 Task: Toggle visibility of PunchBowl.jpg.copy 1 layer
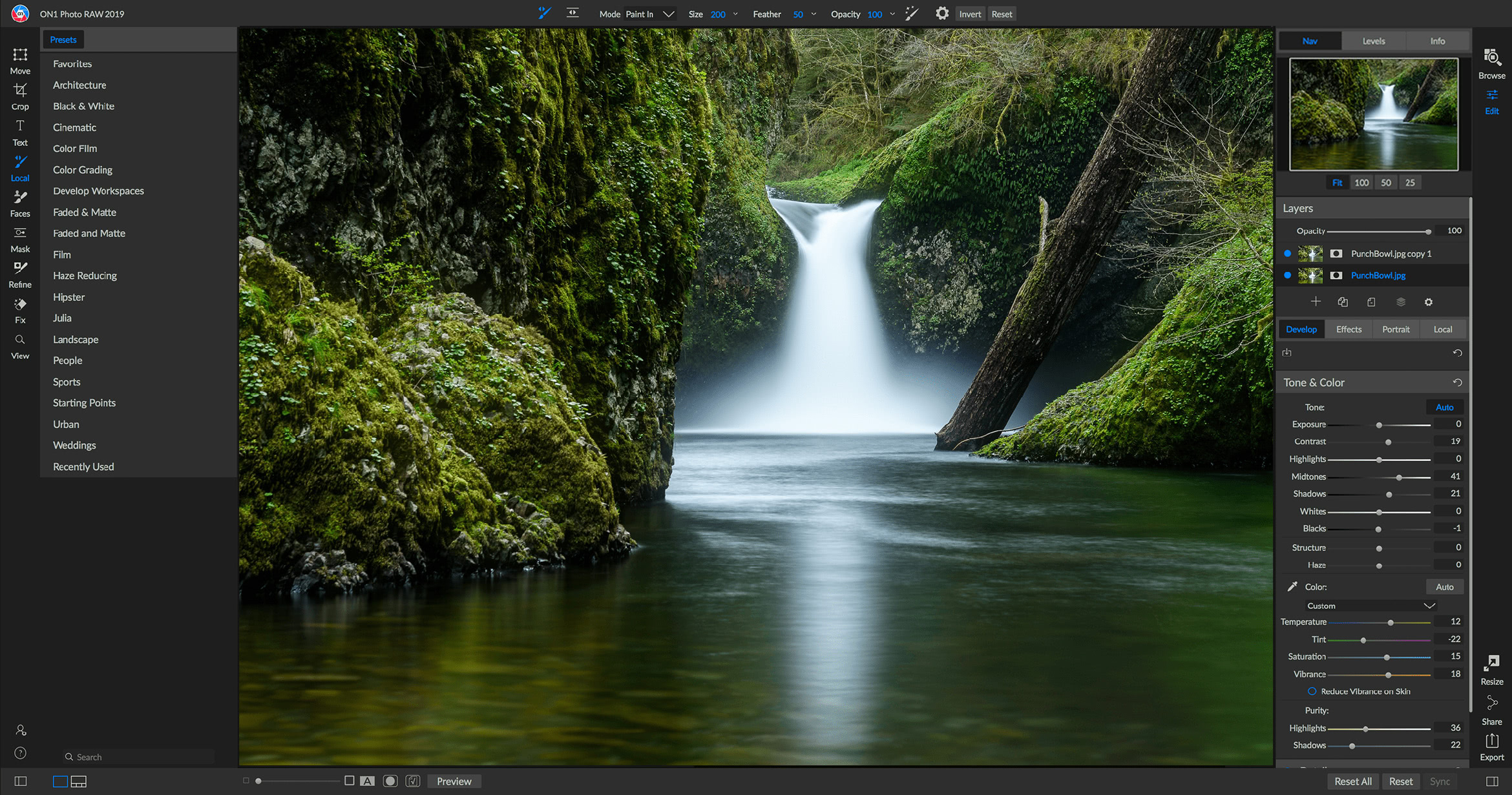coord(1289,253)
